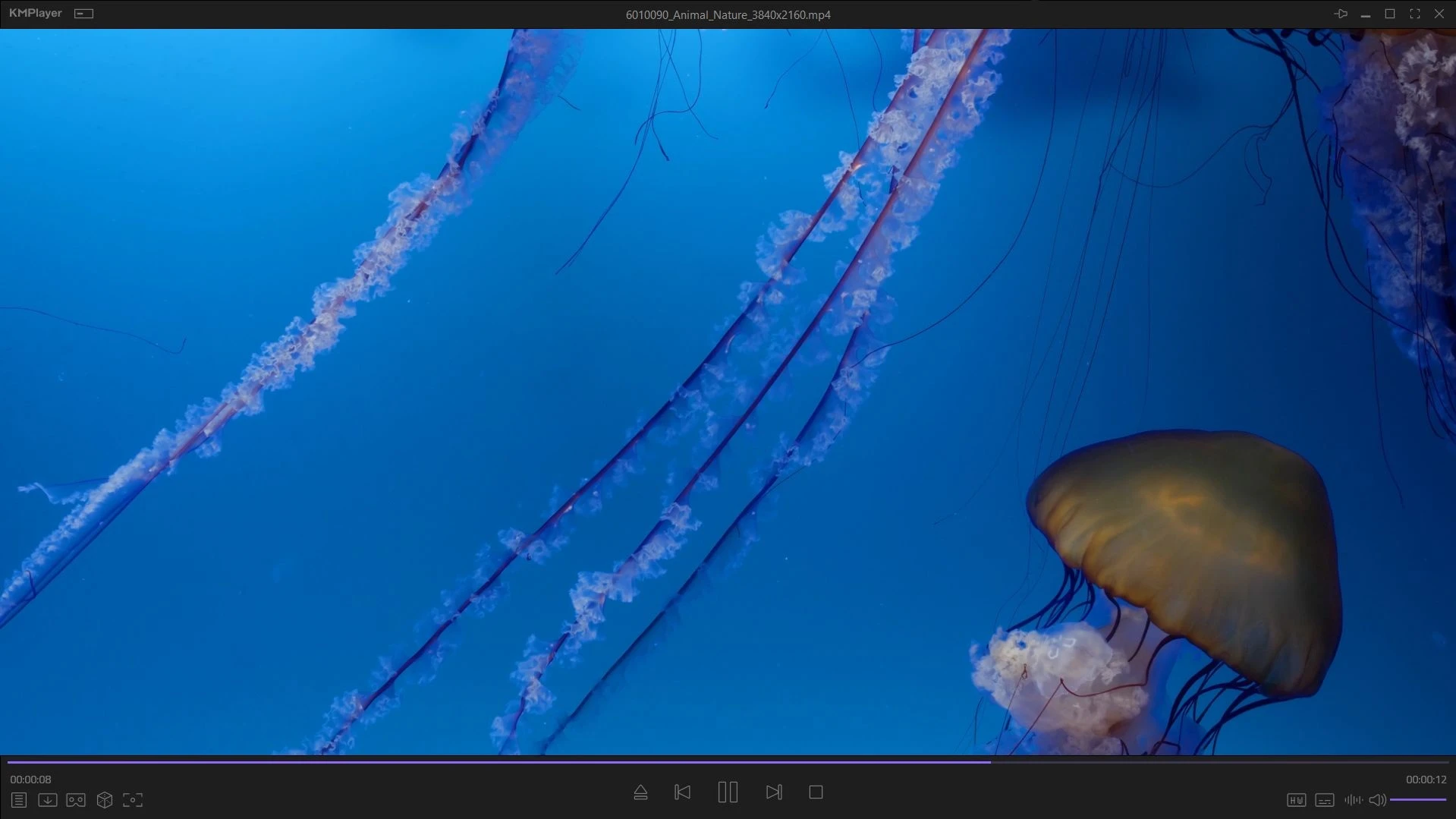1456x819 pixels.
Task: Enable VR headset viewing mode
Action: click(76, 800)
